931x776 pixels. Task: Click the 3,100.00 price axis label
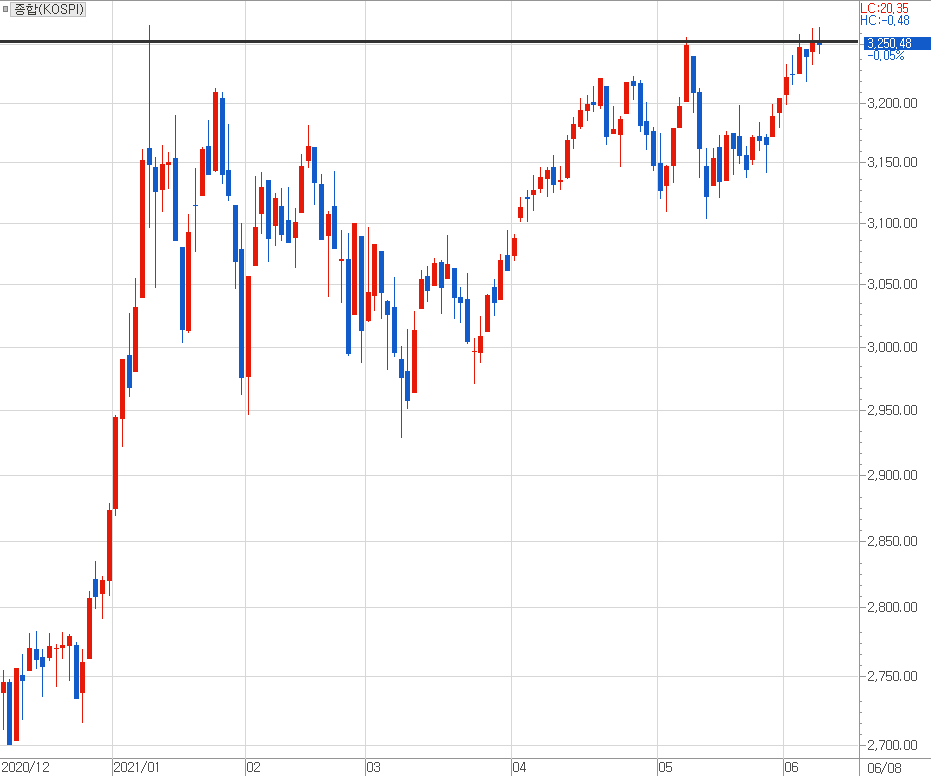click(892, 223)
